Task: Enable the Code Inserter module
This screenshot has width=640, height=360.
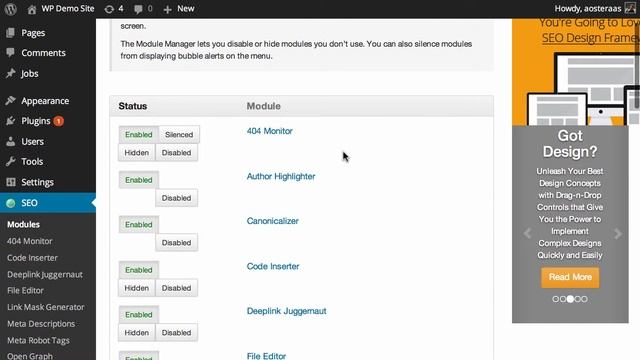Action: (139, 270)
